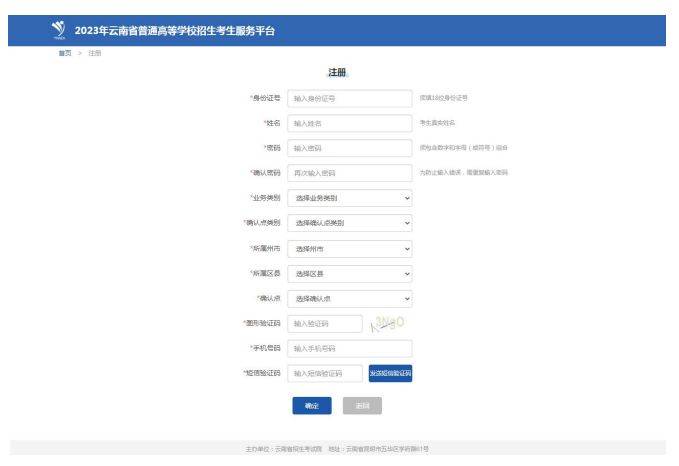This screenshot has width=679, height=466.
Task: Open the 首页 breadcrumb link
Action: tap(65, 53)
